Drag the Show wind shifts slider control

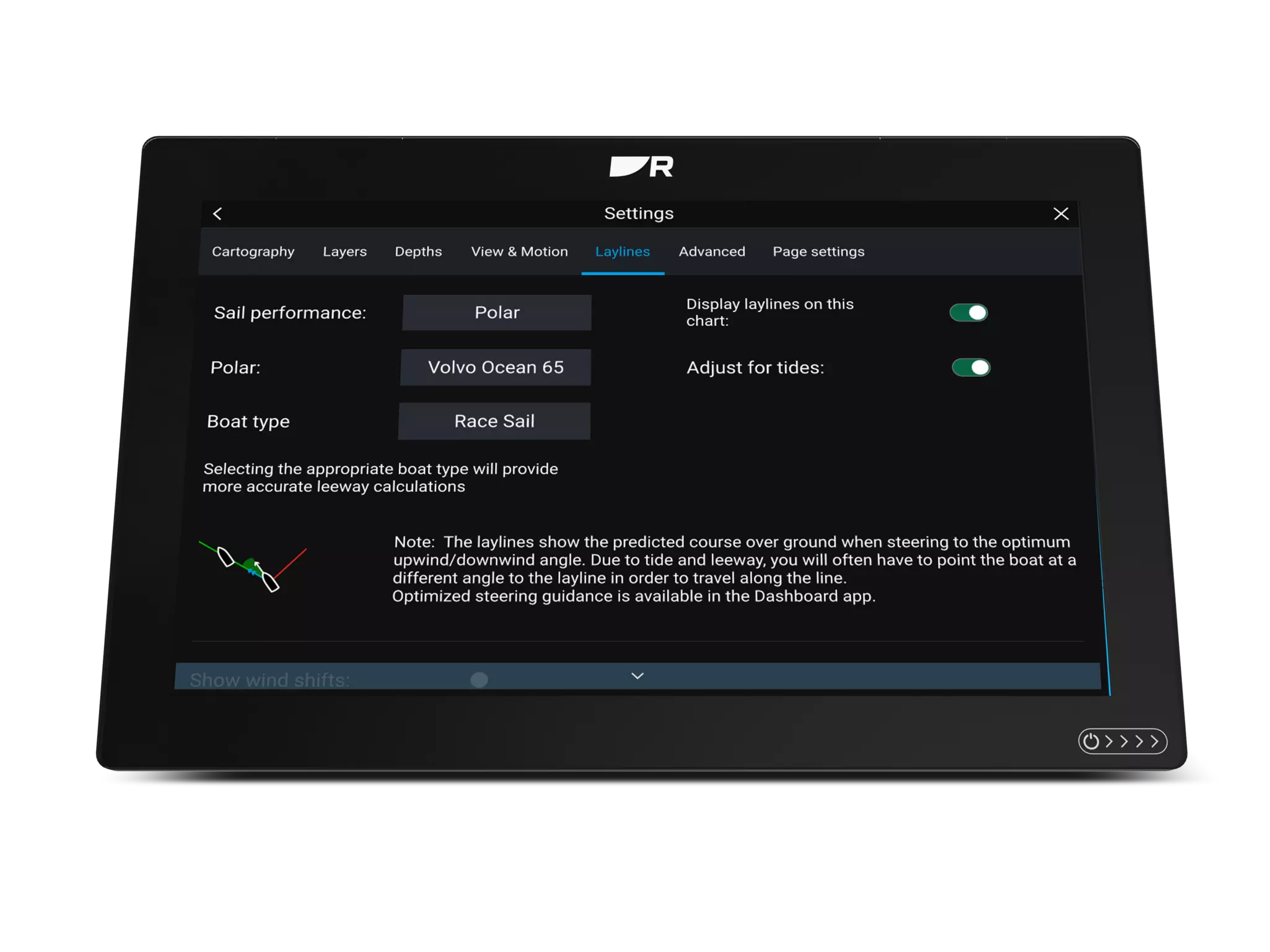click(x=479, y=680)
